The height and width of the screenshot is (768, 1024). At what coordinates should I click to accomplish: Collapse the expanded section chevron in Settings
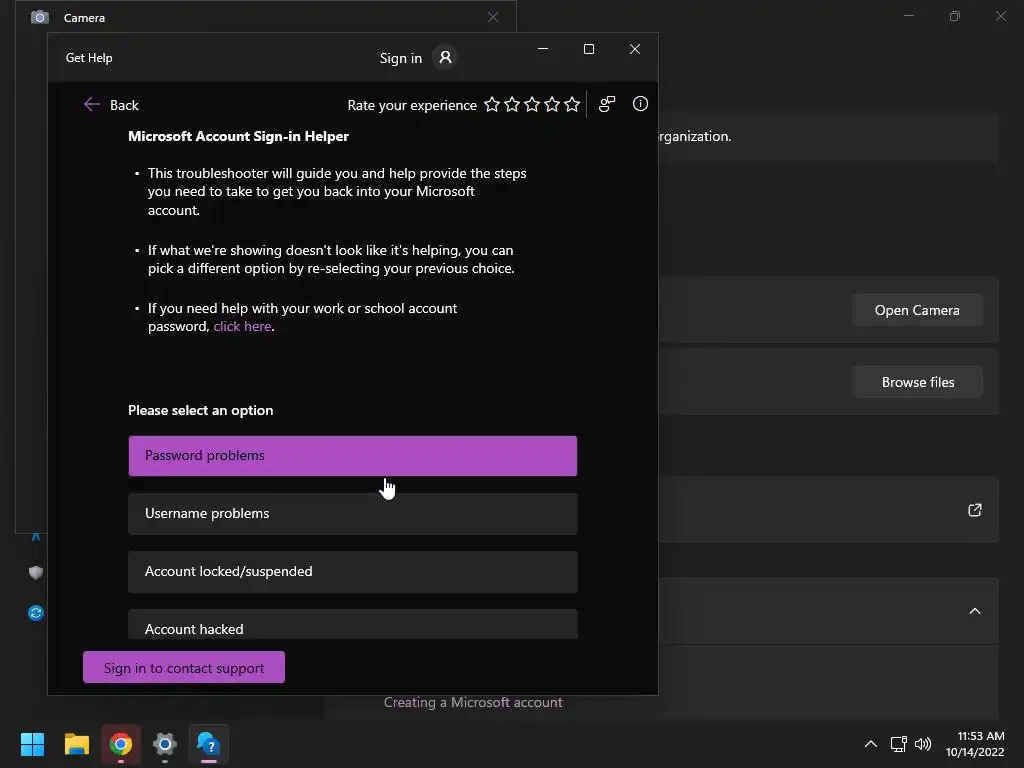tap(974, 611)
